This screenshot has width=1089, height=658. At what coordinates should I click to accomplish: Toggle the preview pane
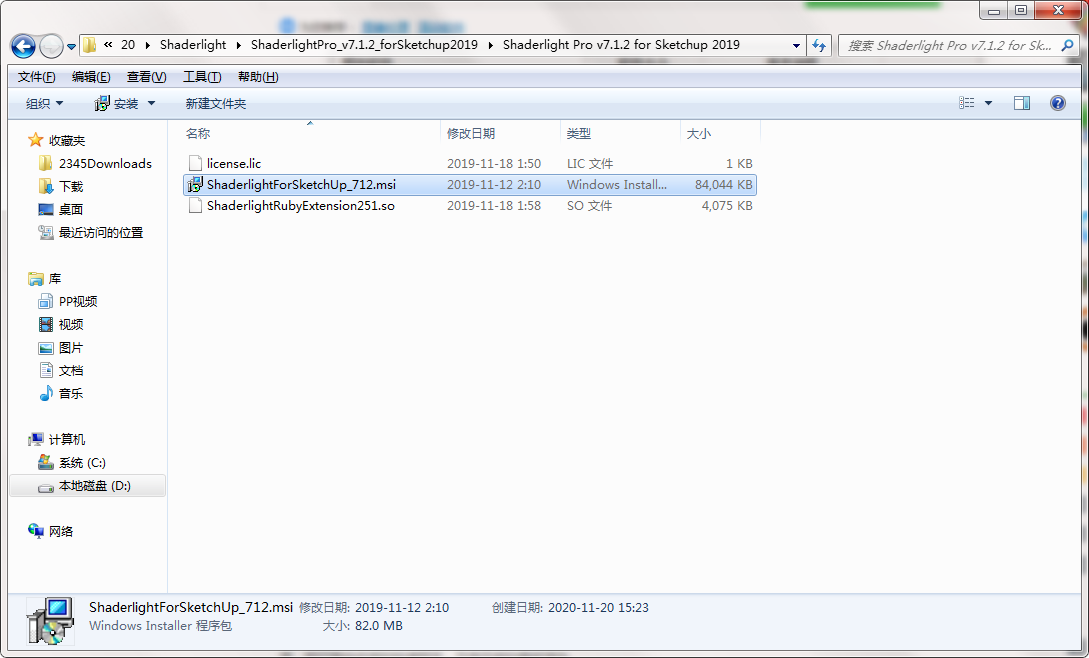coord(1022,103)
